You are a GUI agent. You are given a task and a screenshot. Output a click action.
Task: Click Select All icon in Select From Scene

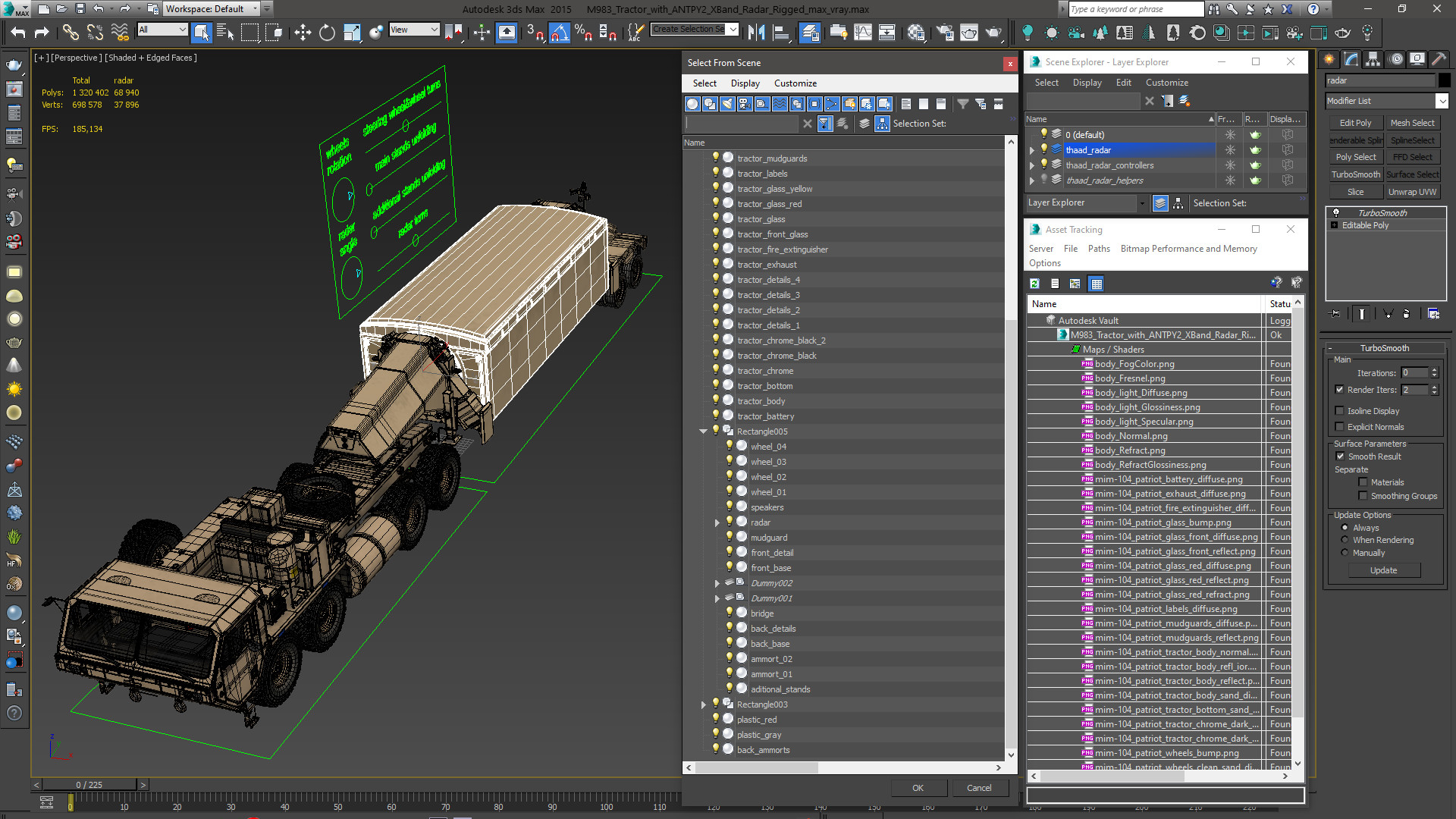click(x=906, y=104)
